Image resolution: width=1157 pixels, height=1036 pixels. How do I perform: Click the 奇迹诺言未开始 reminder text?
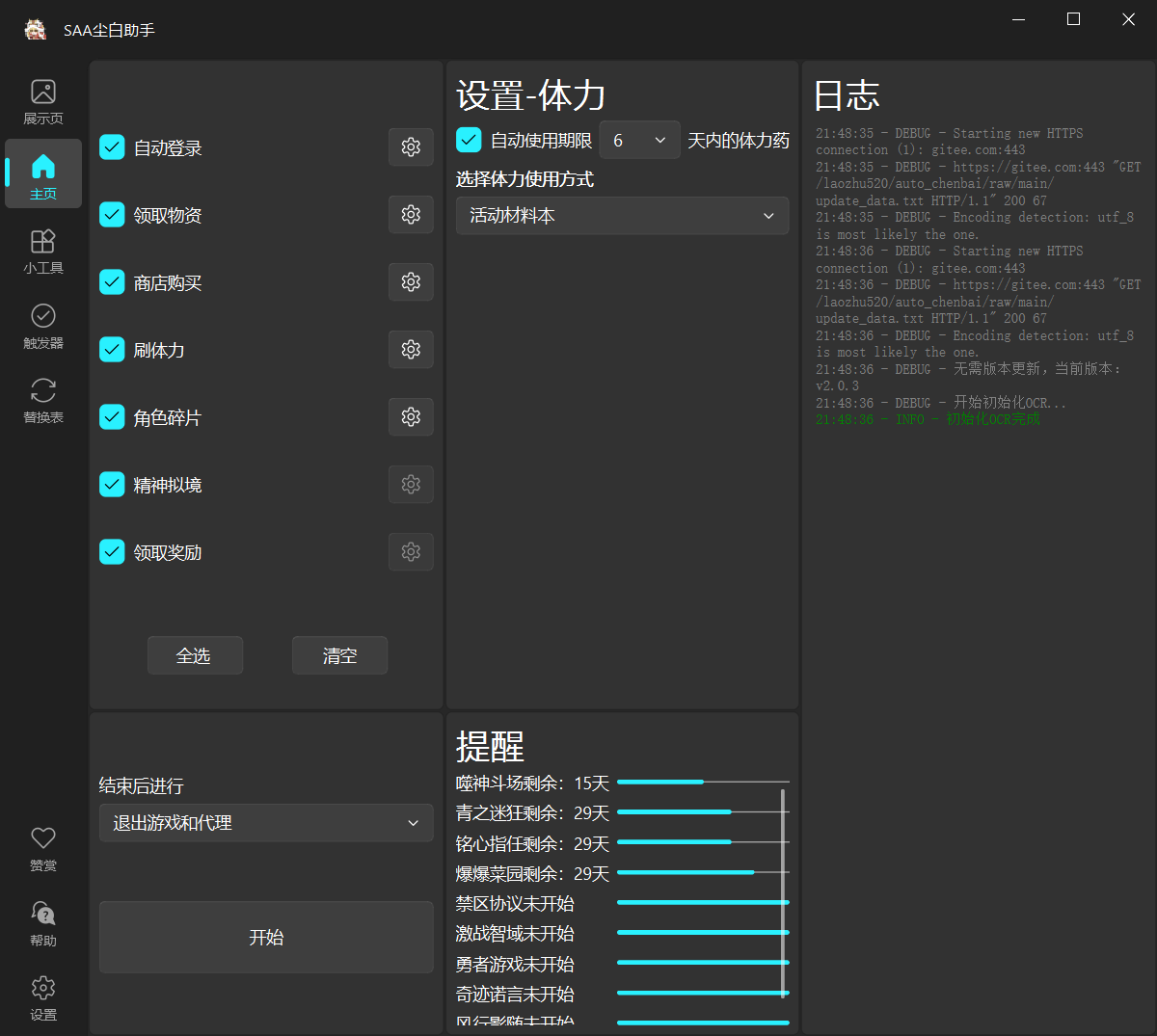click(x=515, y=994)
